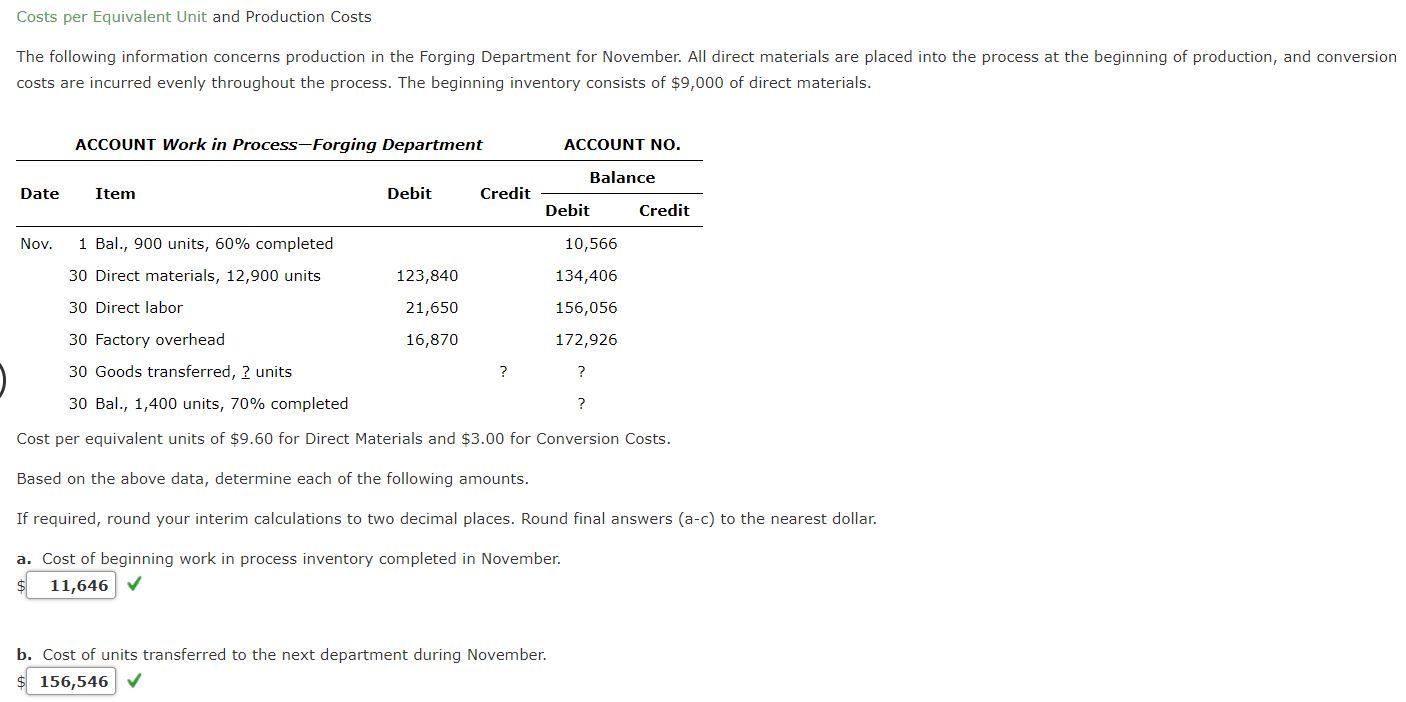Click the "Date" column header
The image size is (1406, 702).
point(39,193)
